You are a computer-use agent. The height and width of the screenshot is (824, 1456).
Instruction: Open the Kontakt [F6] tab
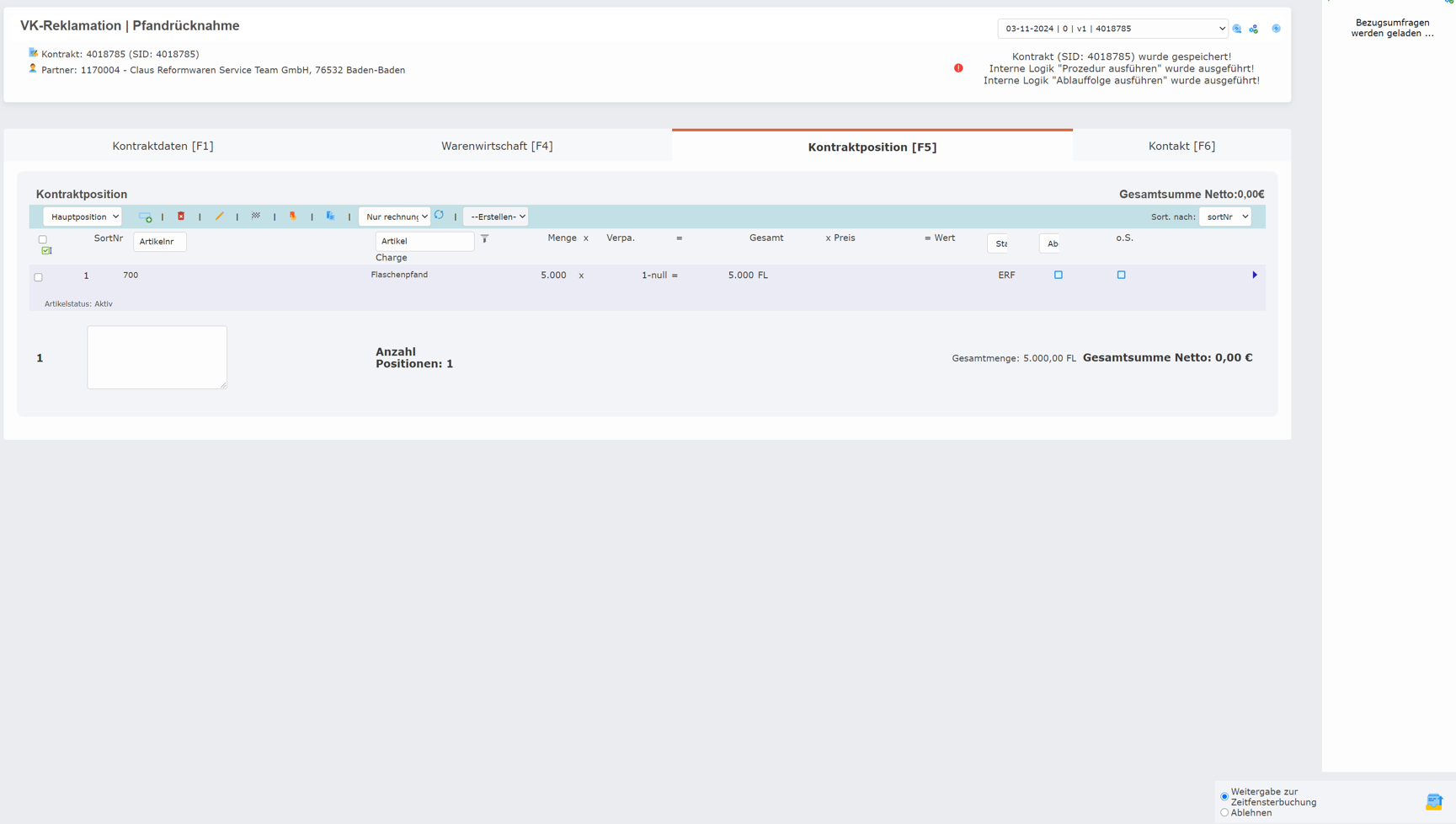pos(1181,146)
